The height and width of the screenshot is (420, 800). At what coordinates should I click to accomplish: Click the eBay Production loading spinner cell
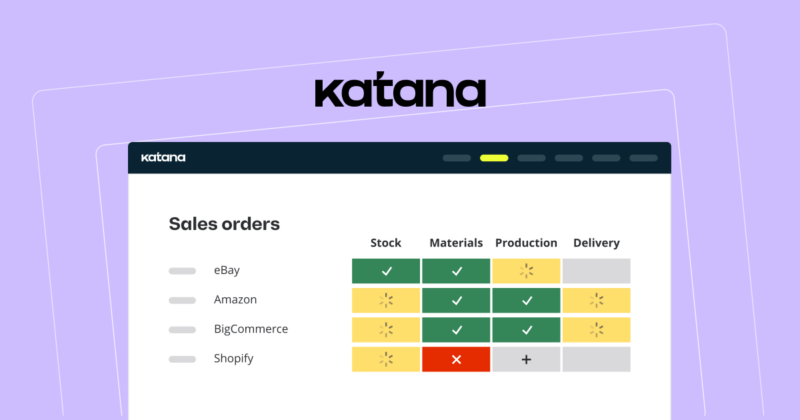click(526, 270)
